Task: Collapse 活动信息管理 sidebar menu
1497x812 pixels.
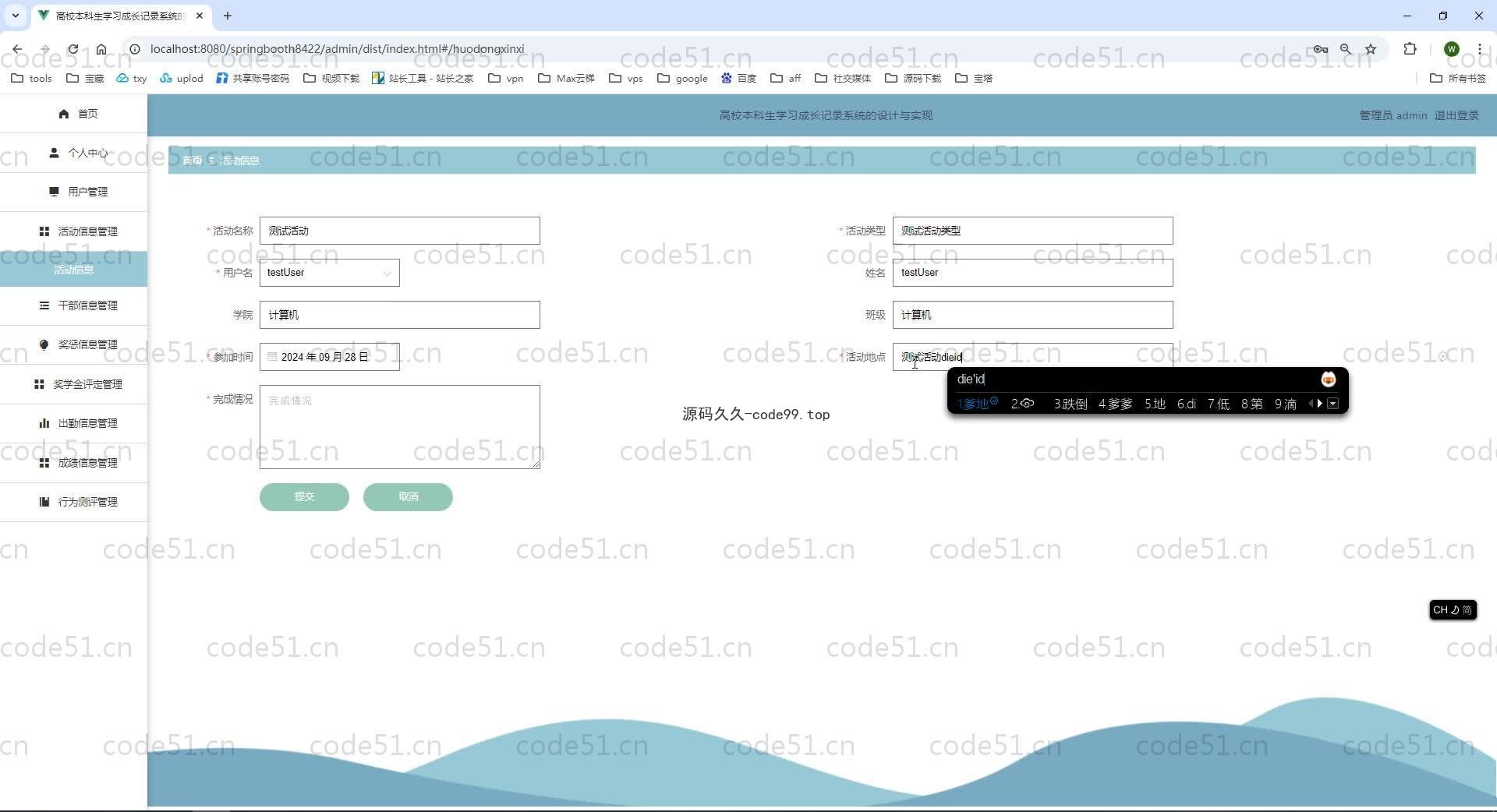Action: [x=74, y=231]
